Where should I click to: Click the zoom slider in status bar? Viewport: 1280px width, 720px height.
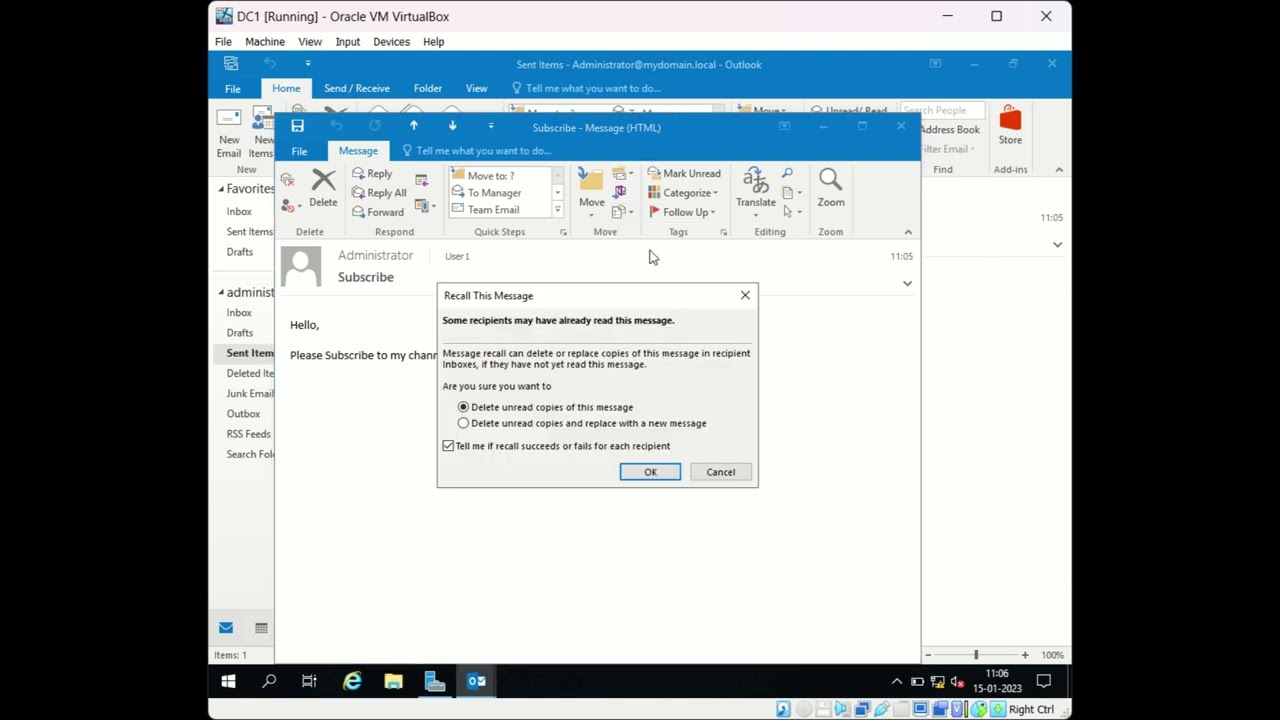(x=976, y=655)
